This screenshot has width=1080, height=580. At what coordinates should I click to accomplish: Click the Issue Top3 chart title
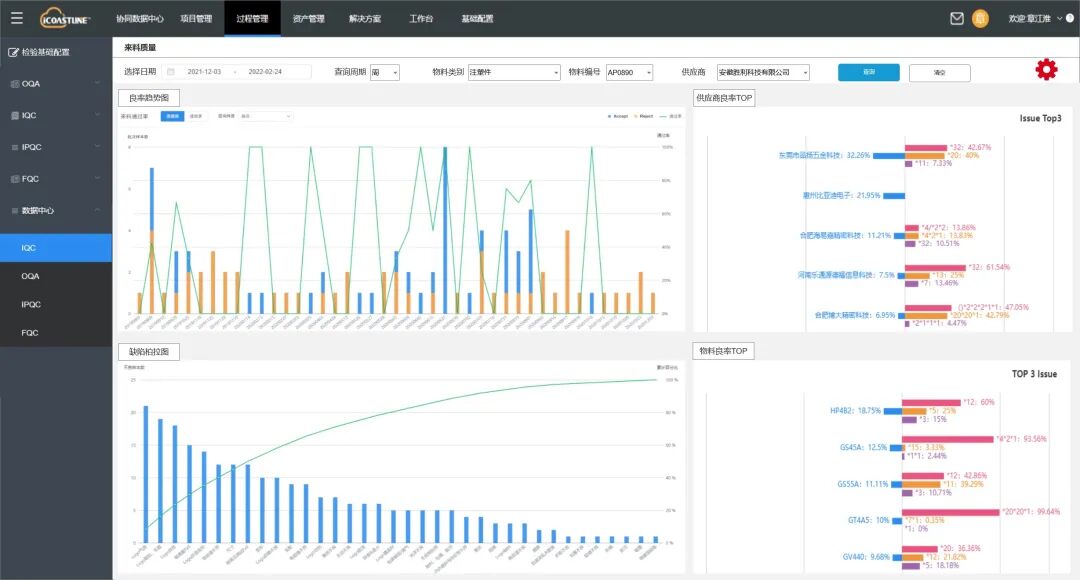1041,118
